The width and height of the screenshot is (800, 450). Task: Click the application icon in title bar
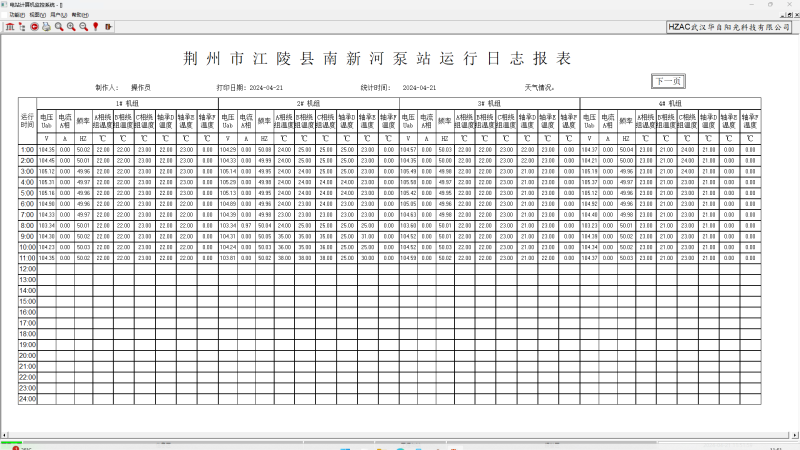[5, 5]
